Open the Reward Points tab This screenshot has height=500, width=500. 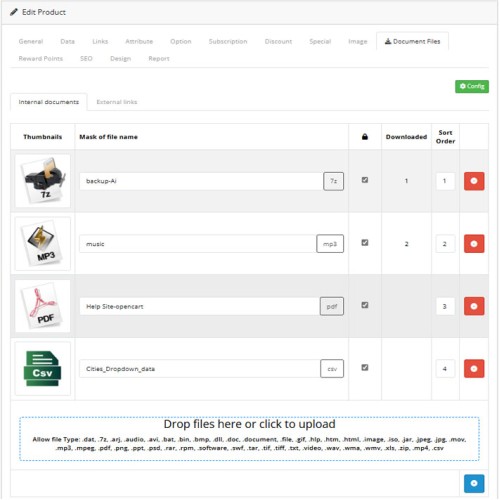(x=41, y=59)
